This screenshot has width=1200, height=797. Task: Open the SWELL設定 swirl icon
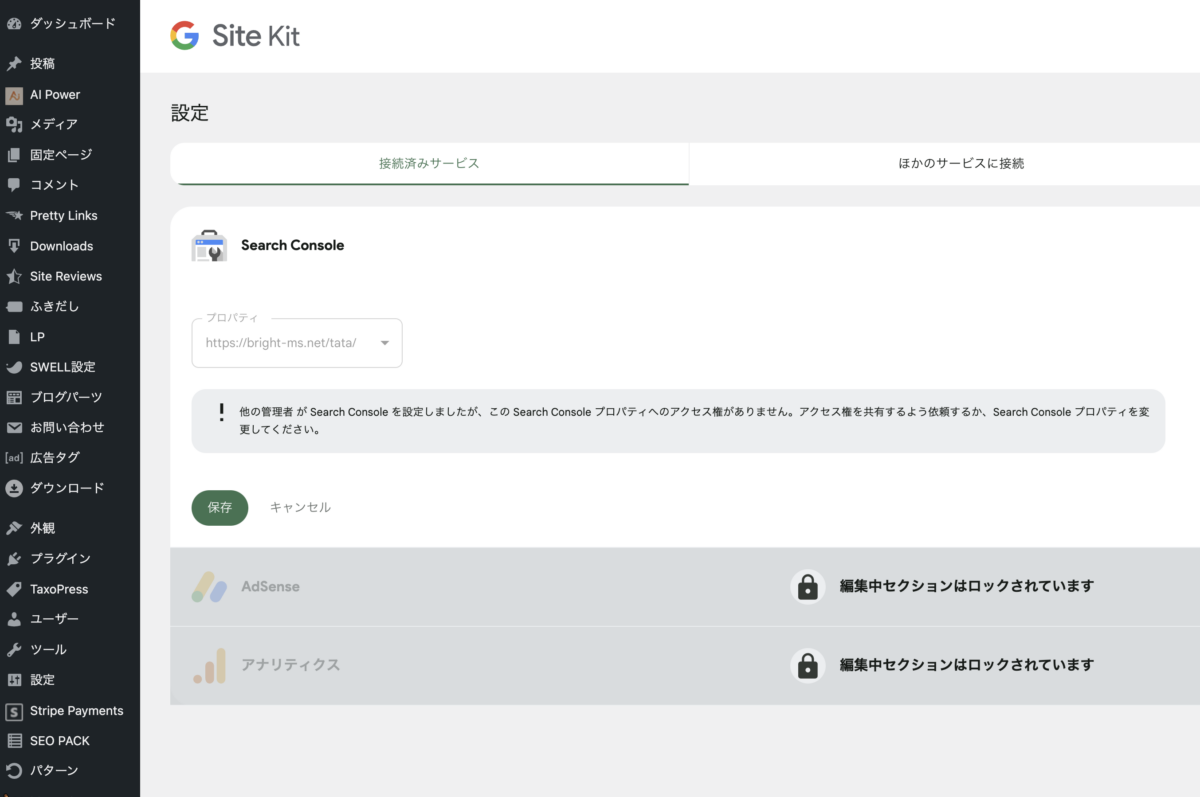[14, 367]
